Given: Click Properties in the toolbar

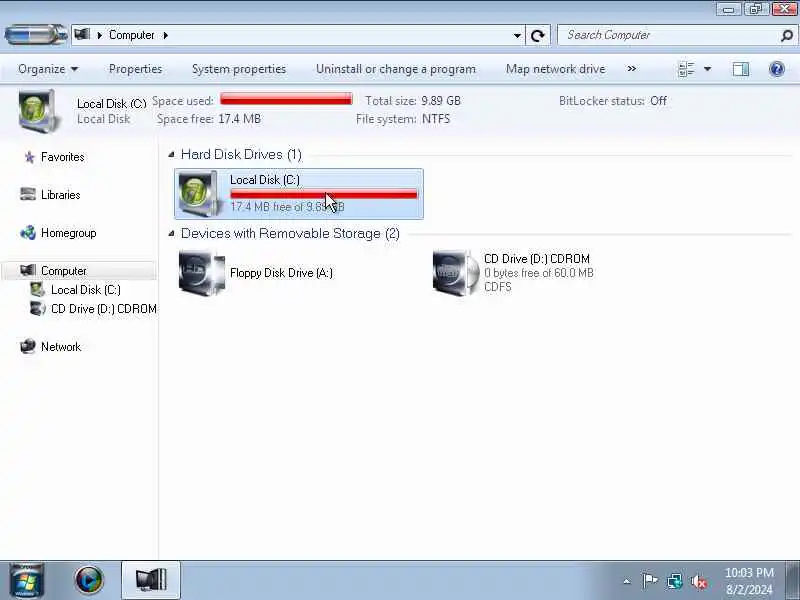Looking at the screenshot, I should [x=135, y=69].
